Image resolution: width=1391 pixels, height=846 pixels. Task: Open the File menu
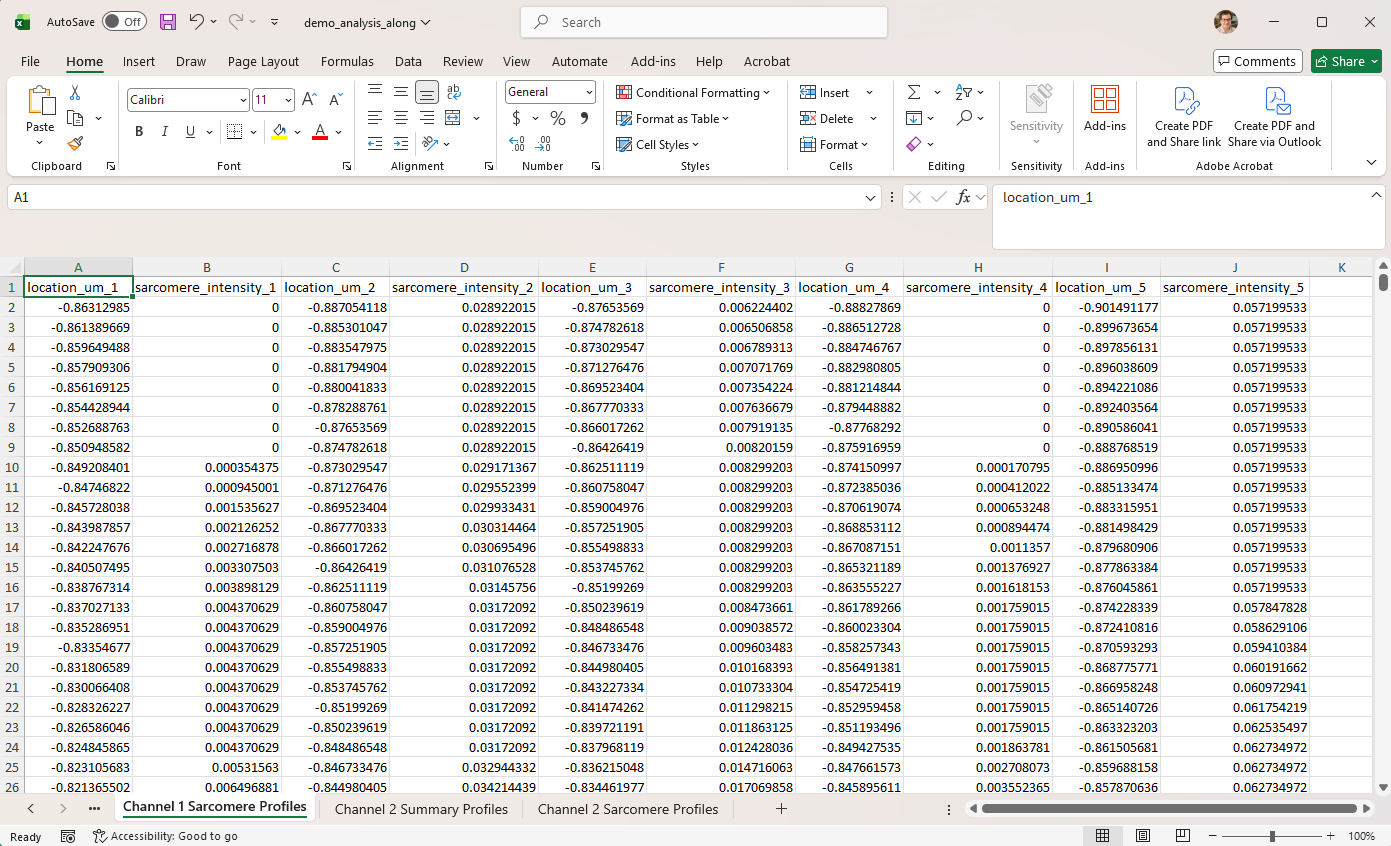[30, 61]
